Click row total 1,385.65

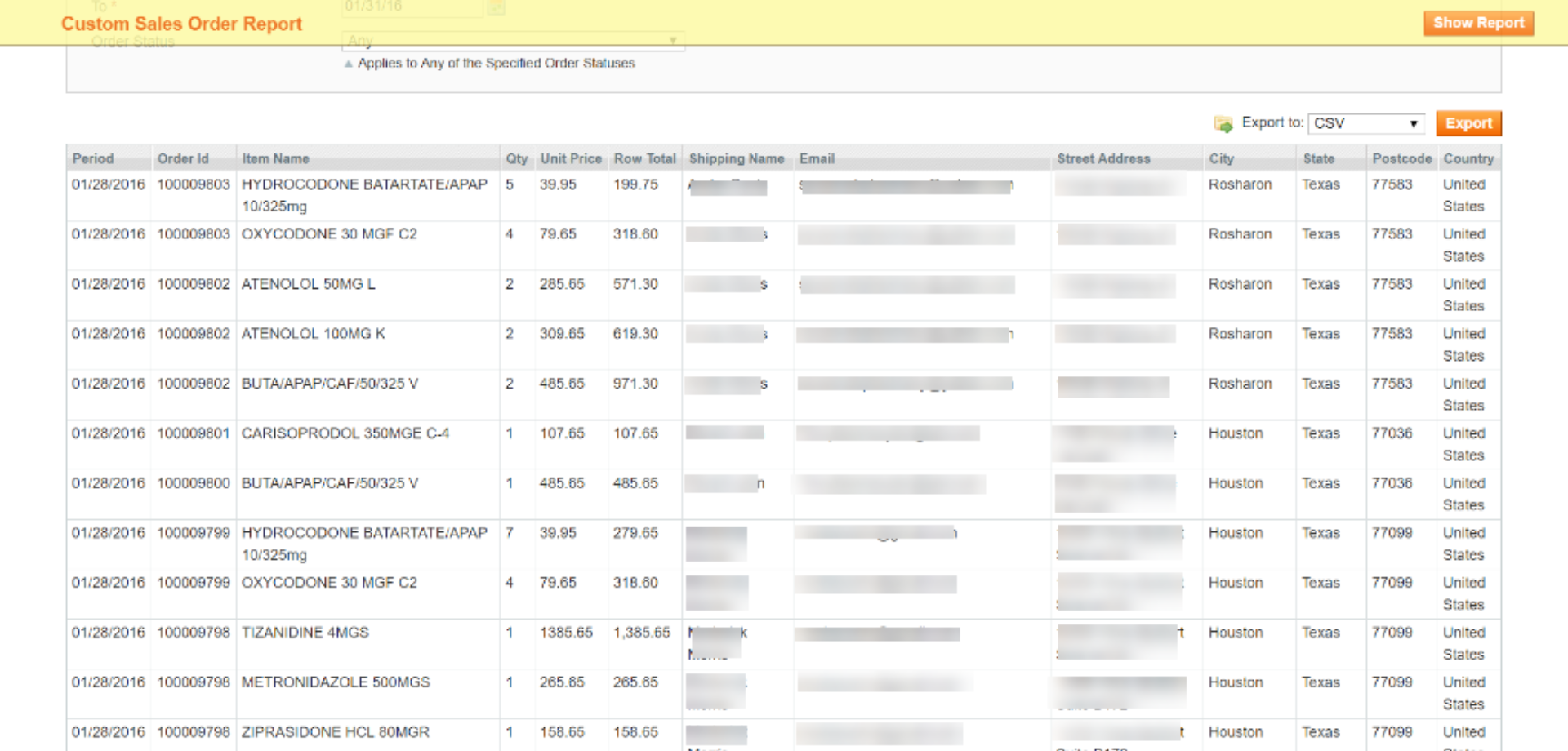pos(641,633)
